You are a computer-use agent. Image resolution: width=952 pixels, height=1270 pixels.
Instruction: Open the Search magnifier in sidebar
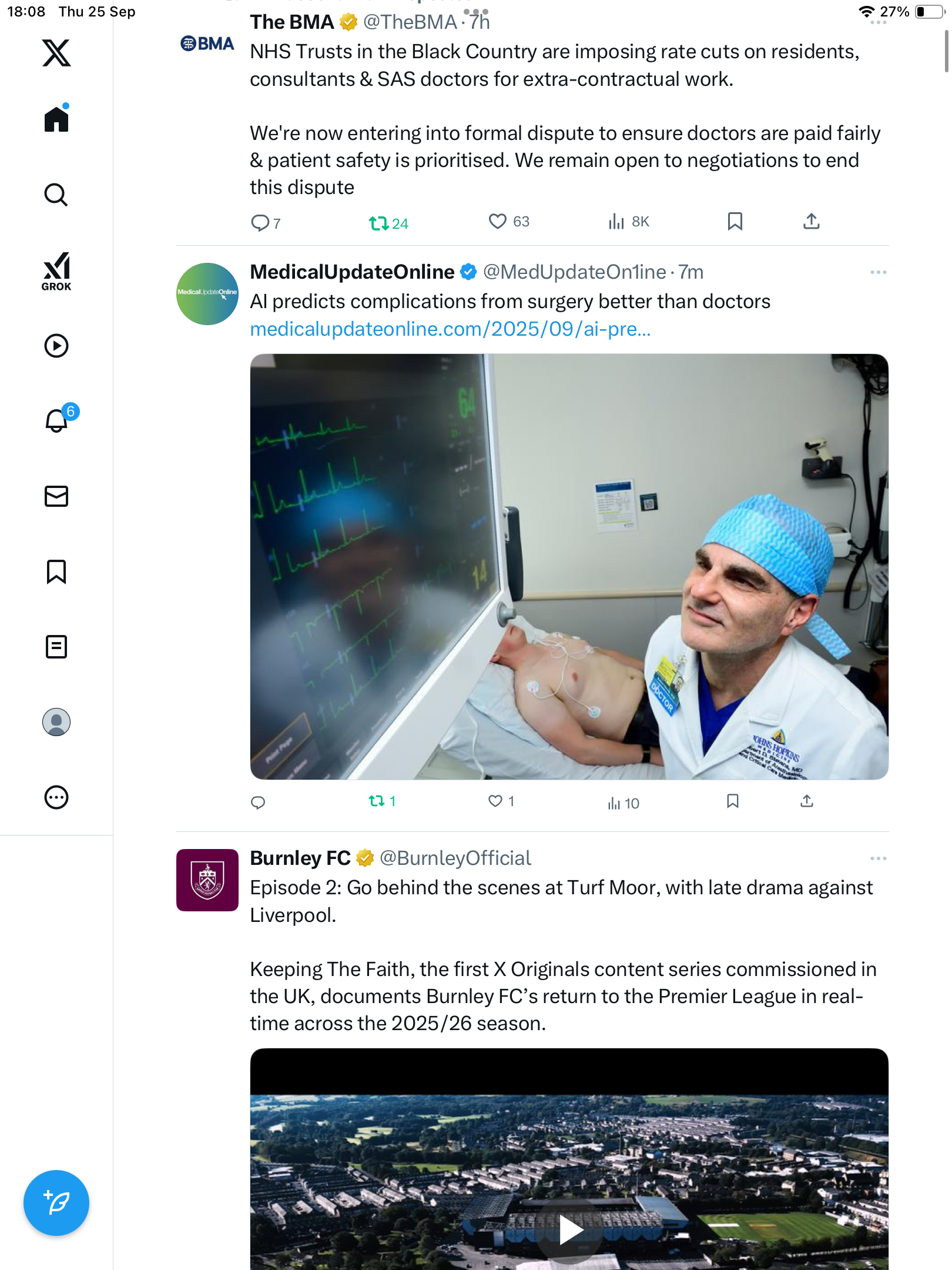(56, 195)
